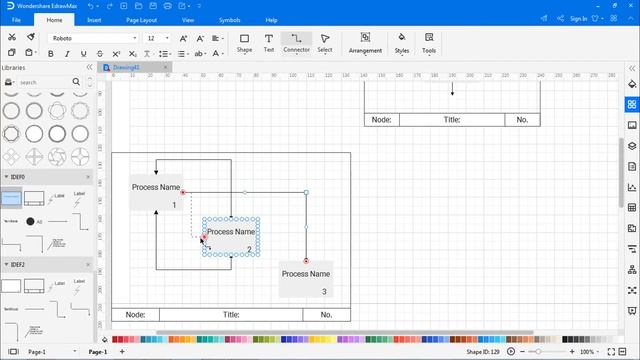Pick the red swatch in the color bar
640x360 pixels.
coord(115,339)
